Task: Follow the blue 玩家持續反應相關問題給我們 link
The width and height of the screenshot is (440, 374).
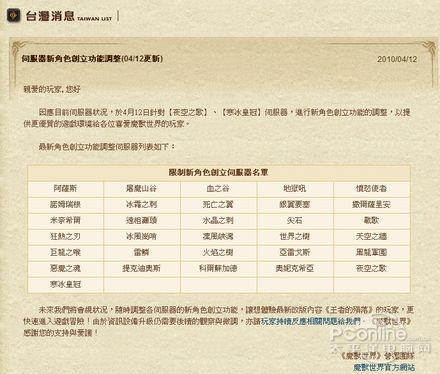Action: coord(311,321)
